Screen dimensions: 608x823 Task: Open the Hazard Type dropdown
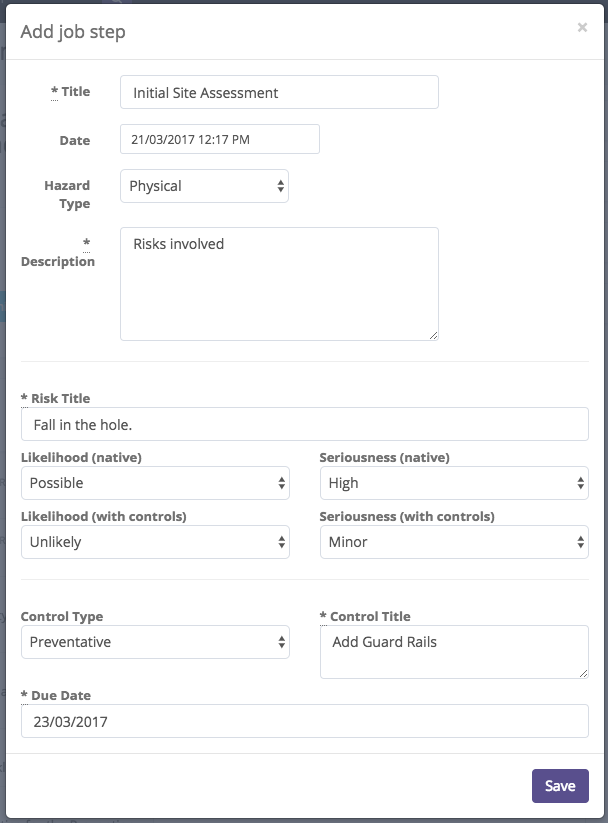(x=204, y=186)
